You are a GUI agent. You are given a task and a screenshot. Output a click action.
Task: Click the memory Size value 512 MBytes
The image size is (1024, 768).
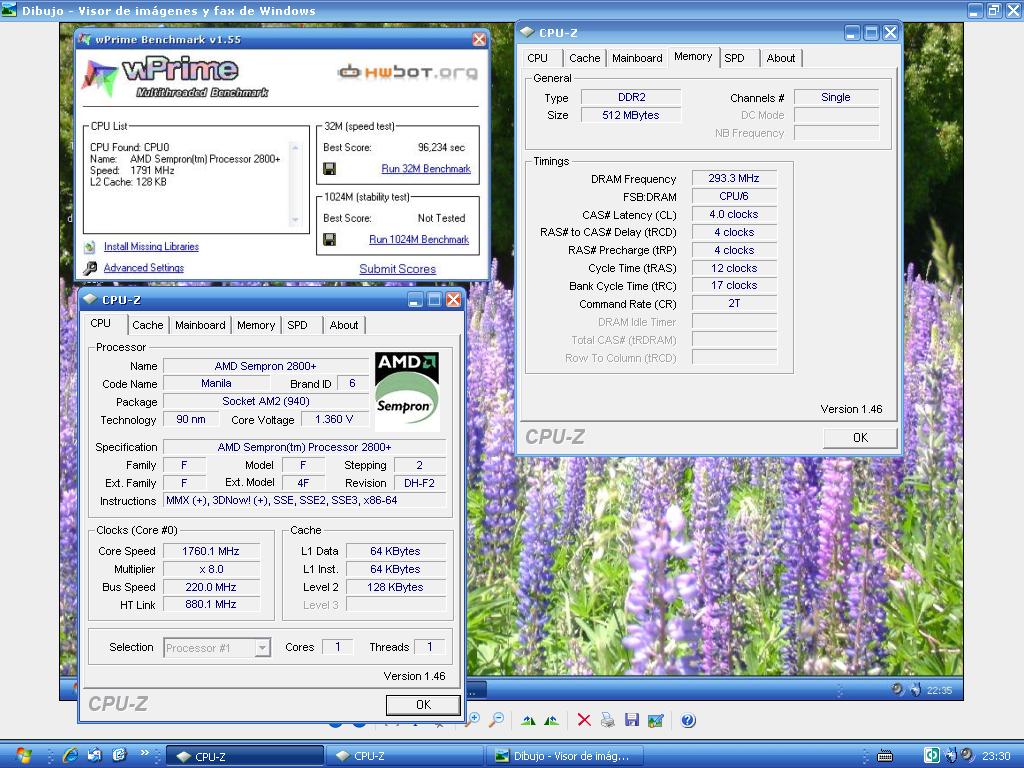pyautogui.click(x=632, y=116)
